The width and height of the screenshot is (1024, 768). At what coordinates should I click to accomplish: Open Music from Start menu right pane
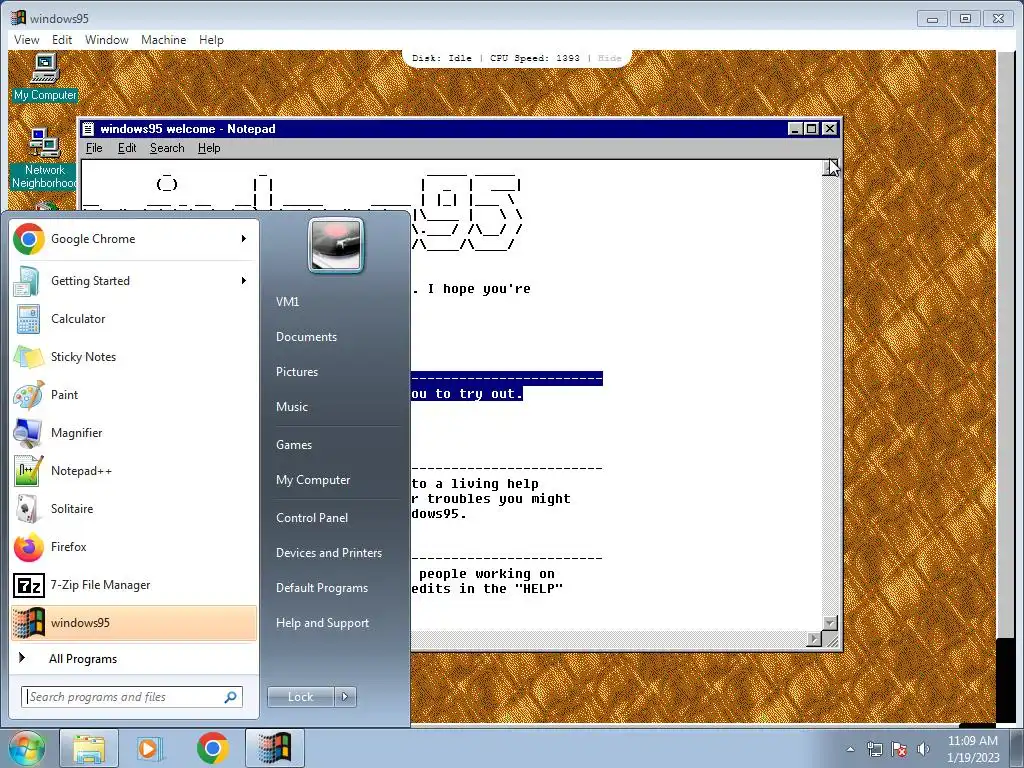pos(291,407)
